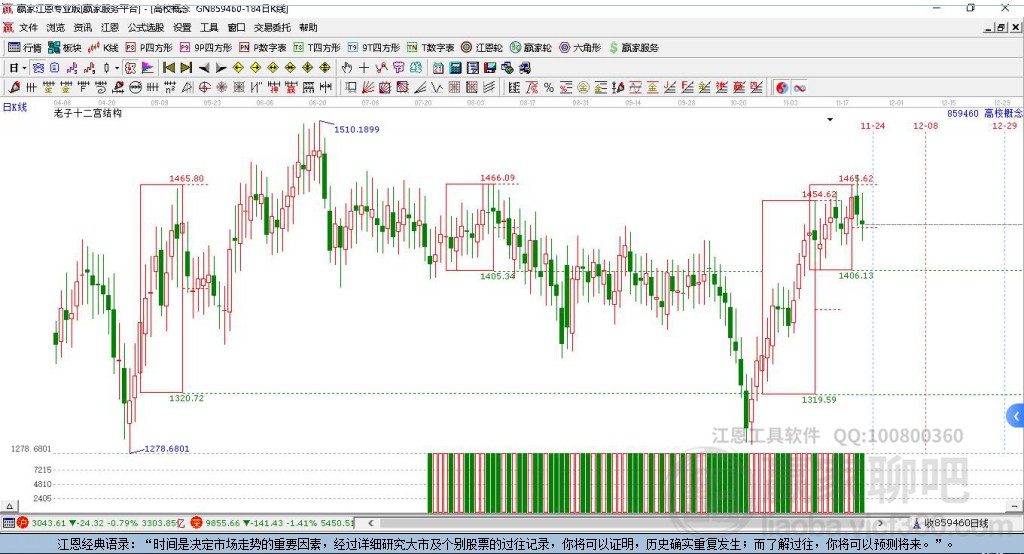The width and height of the screenshot is (1024, 554).
Task: Click the 3043.61 index status entry
Action: [48, 523]
